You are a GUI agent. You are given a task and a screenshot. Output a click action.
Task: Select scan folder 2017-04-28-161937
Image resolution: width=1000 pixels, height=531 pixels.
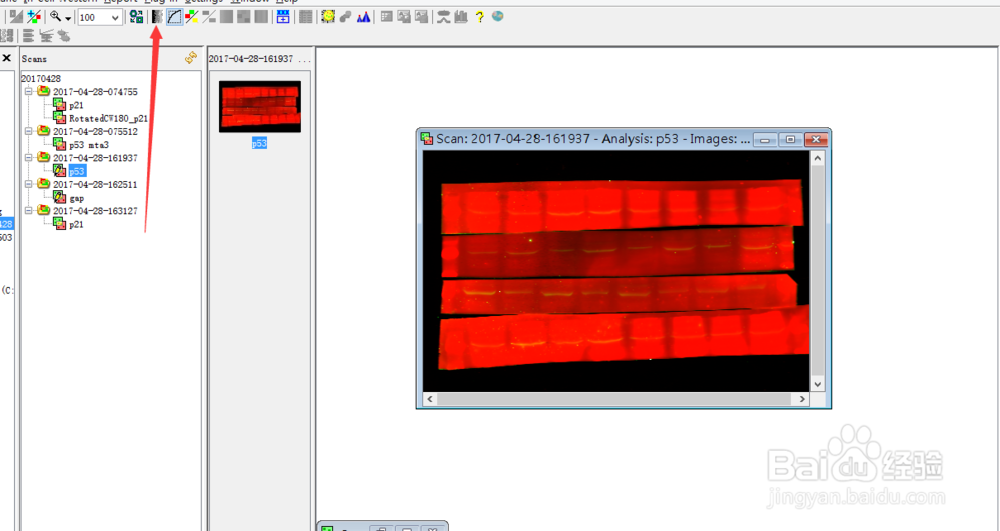pyautogui.click(x=95, y=157)
